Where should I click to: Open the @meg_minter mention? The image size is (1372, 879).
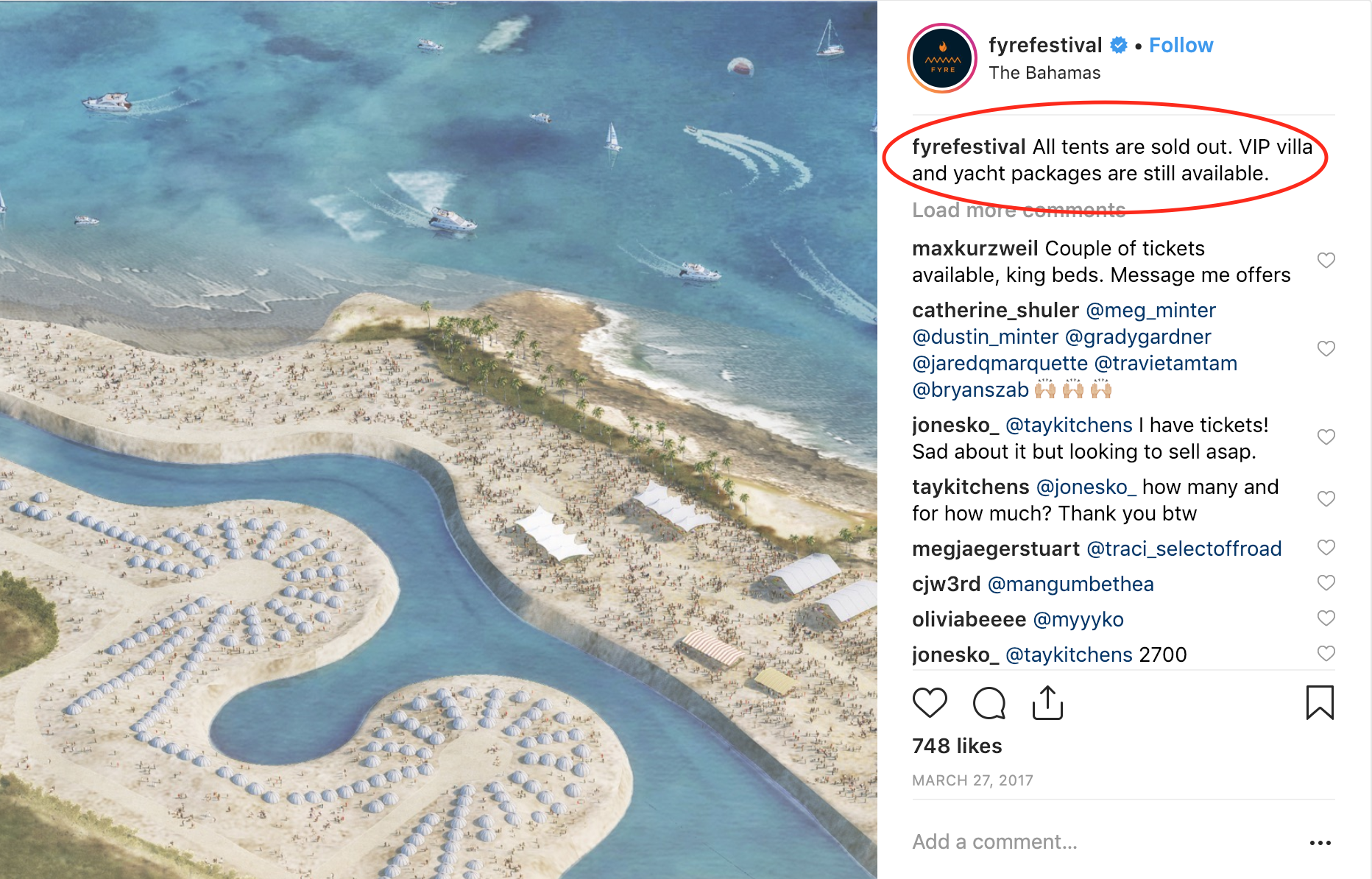pyautogui.click(x=1150, y=310)
